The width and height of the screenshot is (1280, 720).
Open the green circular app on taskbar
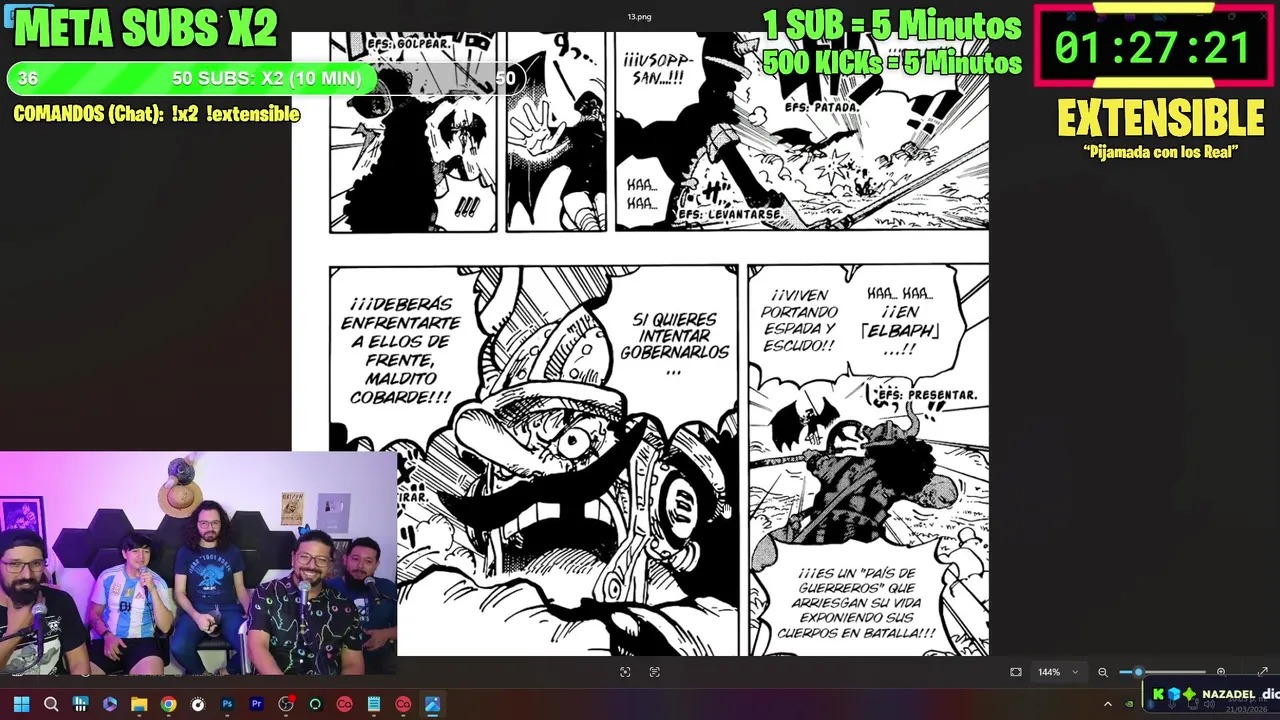[x=315, y=704]
